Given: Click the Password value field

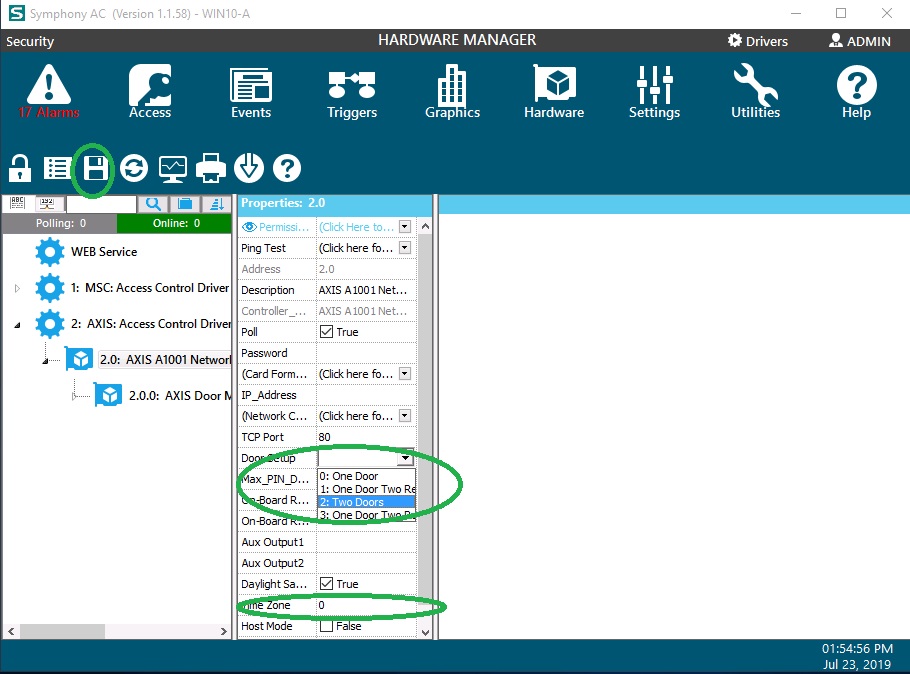Looking at the screenshot, I should 366,353.
